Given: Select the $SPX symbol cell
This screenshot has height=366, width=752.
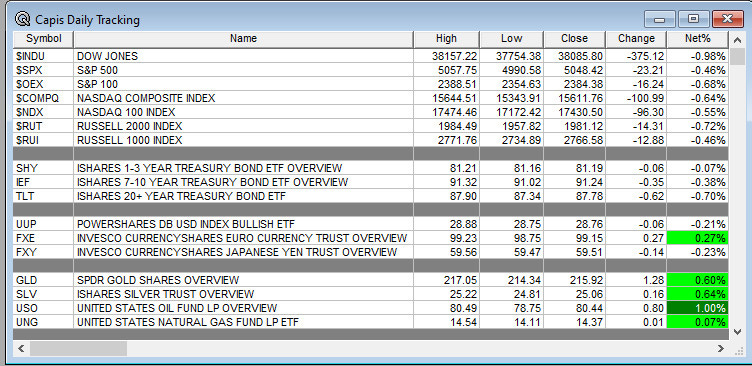Looking at the screenshot, I should 44,70.
